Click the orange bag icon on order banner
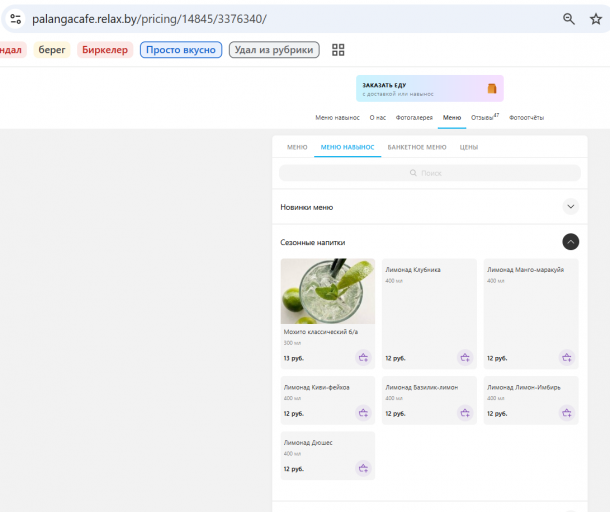This screenshot has width=610, height=512. (x=492, y=88)
